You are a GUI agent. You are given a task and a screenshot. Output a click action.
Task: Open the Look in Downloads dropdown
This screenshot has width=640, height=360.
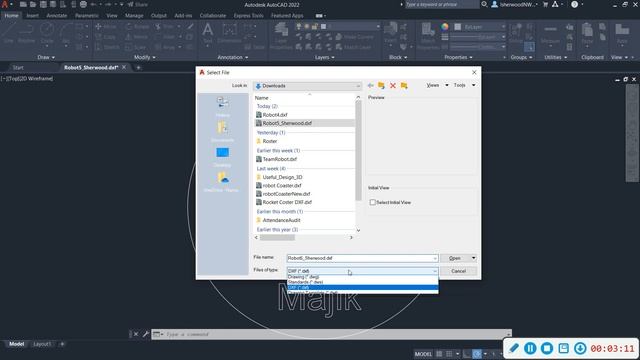307,86
